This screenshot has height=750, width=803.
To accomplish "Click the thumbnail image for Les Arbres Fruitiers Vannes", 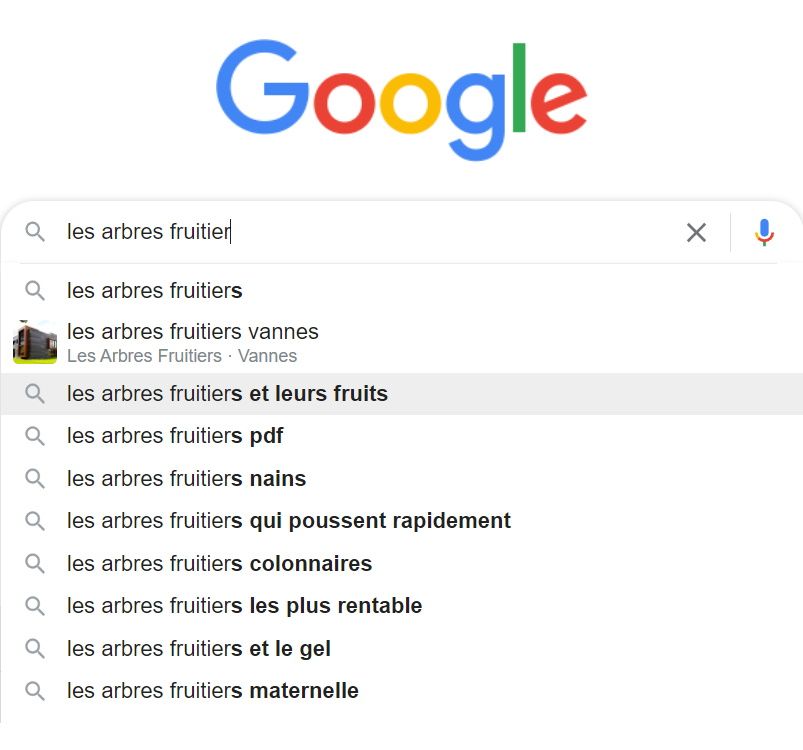I will point(34,341).
